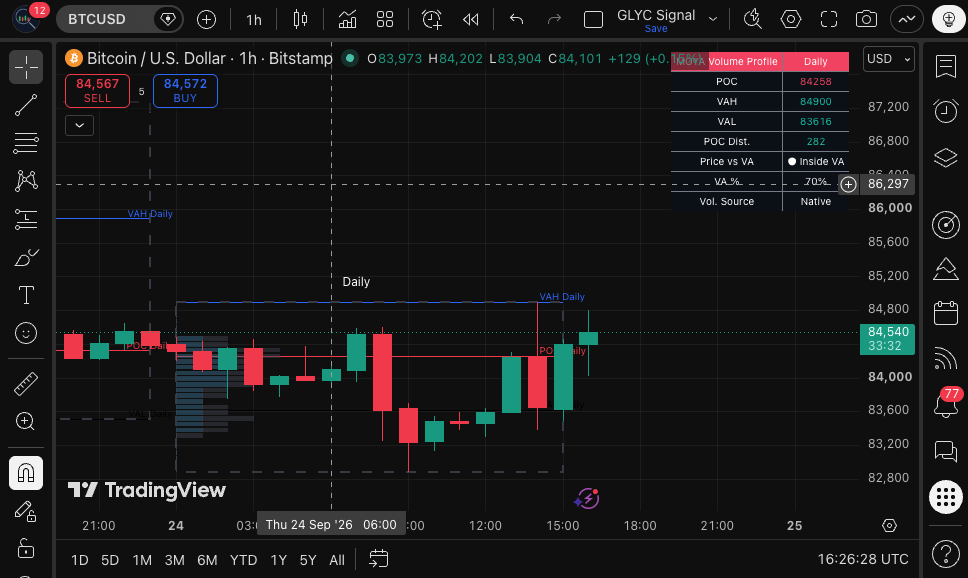Toggle lock all drawings
Screen dimensions: 968x578
point(26,548)
